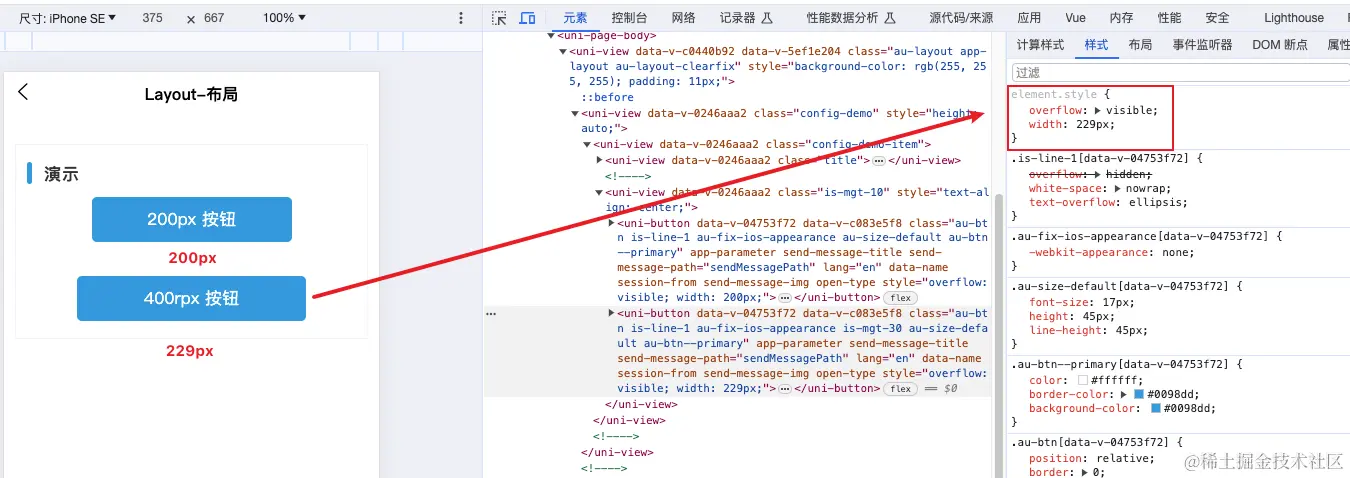Collapse the is-mgt-10 uni-view node
This screenshot has height=478, width=1350.
pos(599,192)
